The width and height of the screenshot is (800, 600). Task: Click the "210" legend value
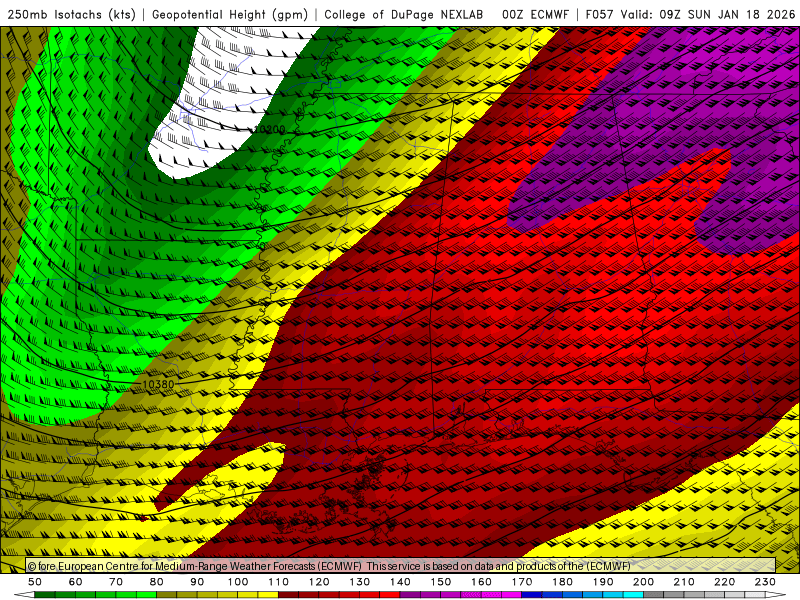tap(685, 582)
